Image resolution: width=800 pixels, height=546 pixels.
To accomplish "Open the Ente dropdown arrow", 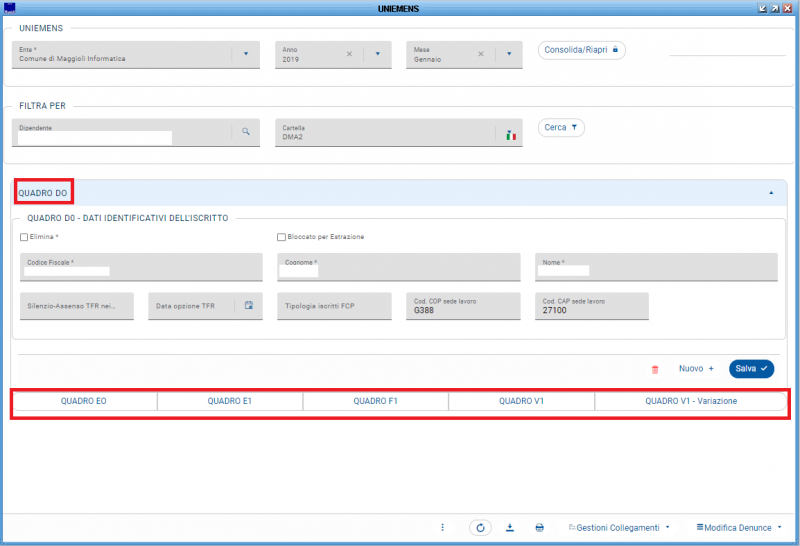I will 246,54.
